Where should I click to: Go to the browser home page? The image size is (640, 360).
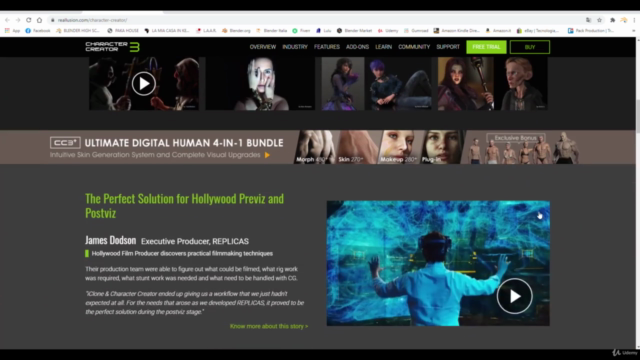[40, 20]
